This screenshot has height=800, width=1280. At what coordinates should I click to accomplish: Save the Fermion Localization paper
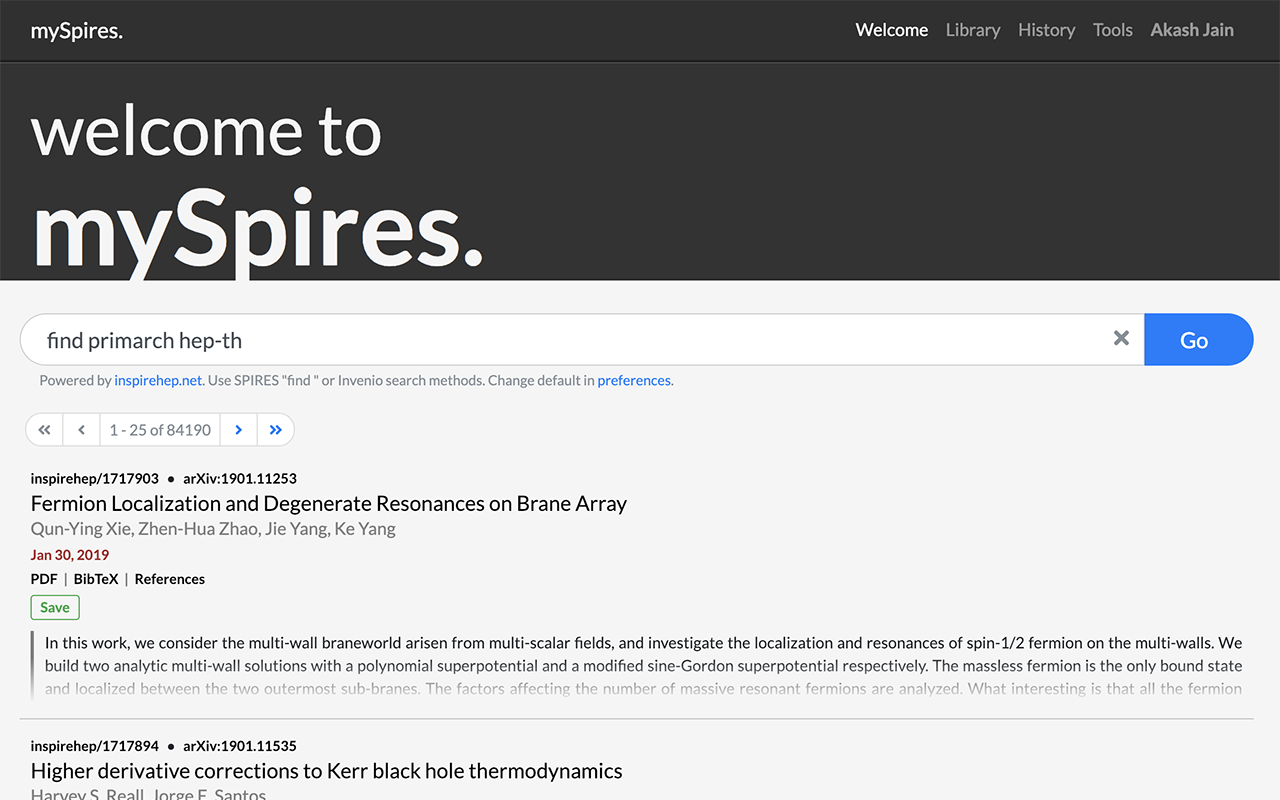tap(55, 607)
